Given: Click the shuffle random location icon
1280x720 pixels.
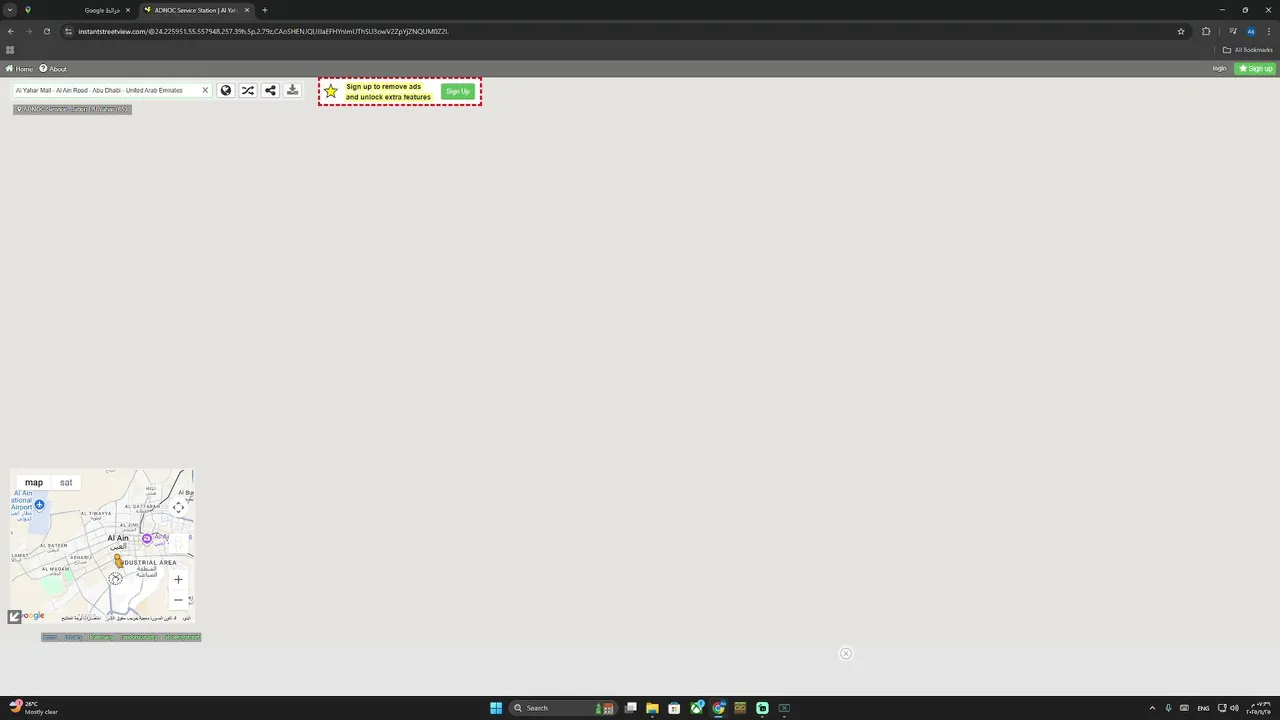Looking at the screenshot, I should [248, 90].
